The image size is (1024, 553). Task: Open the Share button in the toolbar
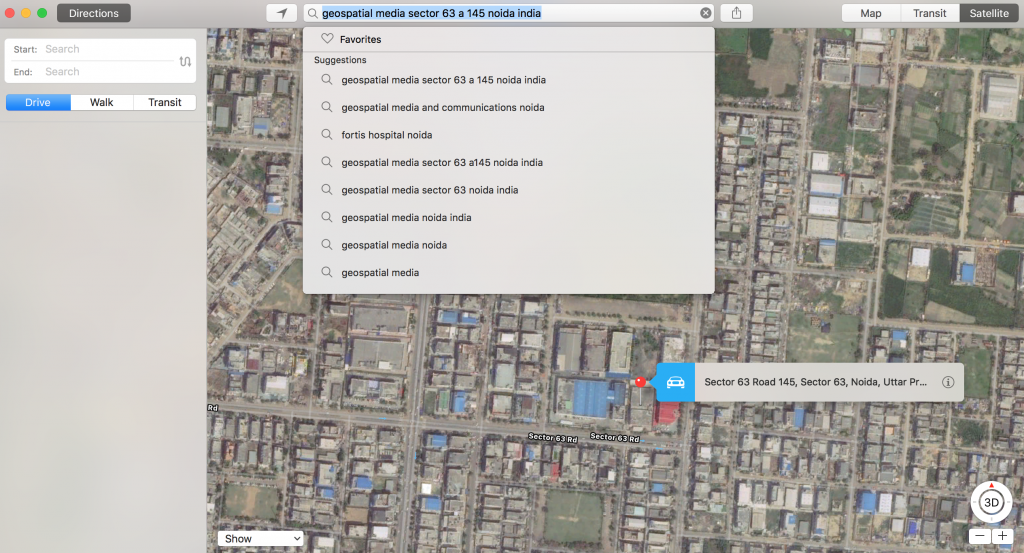coord(737,13)
